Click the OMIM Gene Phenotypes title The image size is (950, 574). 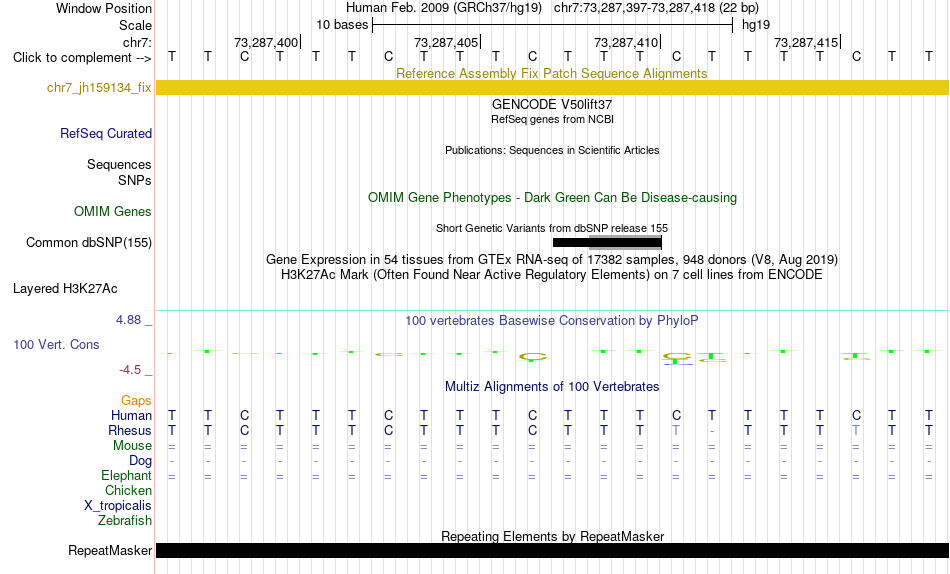tap(552, 198)
